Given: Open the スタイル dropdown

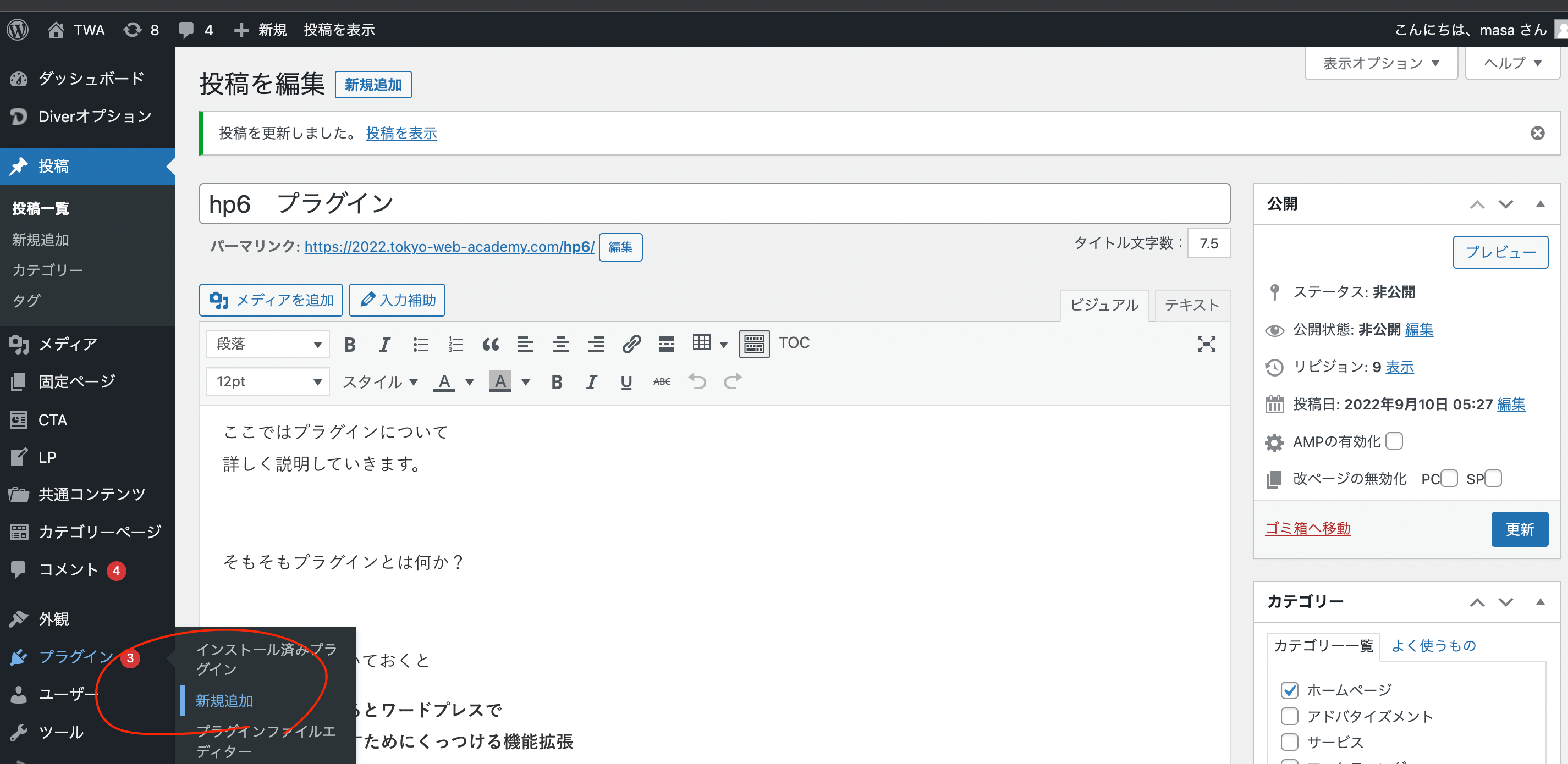Looking at the screenshot, I should tap(380, 382).
